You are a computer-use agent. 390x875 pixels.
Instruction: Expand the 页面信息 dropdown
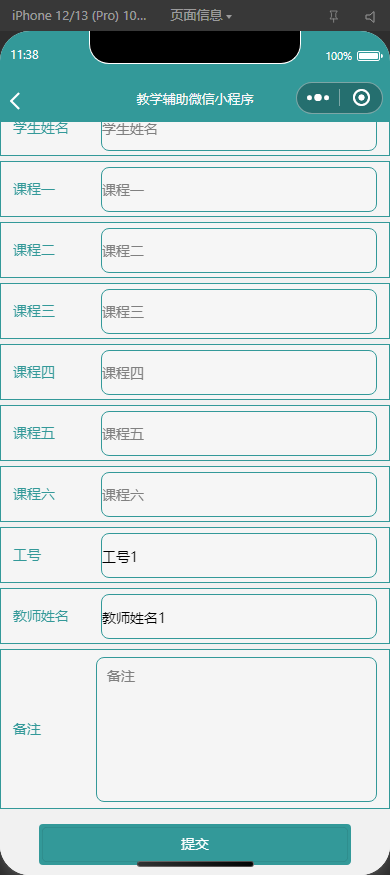click(x=201, y=16)
